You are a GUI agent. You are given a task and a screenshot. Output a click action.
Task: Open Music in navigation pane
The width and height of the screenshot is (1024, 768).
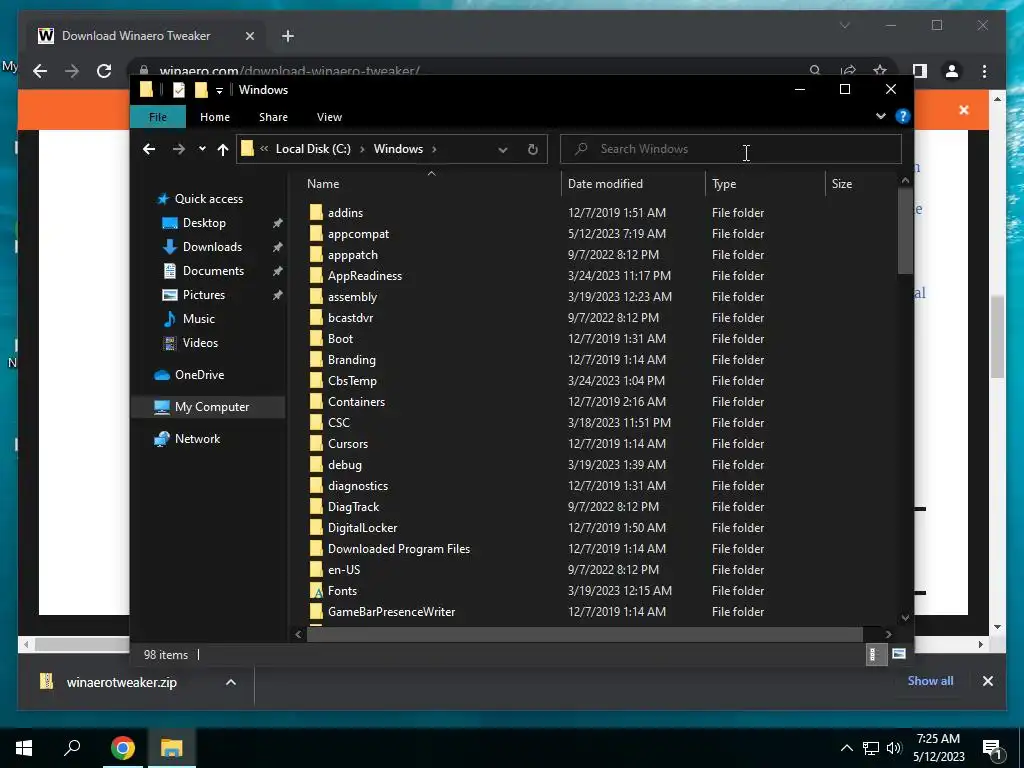[199, 319]
